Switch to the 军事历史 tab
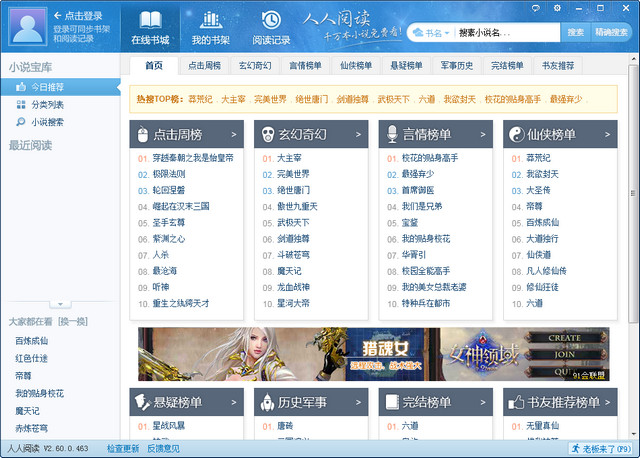640x458 pixels. 457,65
